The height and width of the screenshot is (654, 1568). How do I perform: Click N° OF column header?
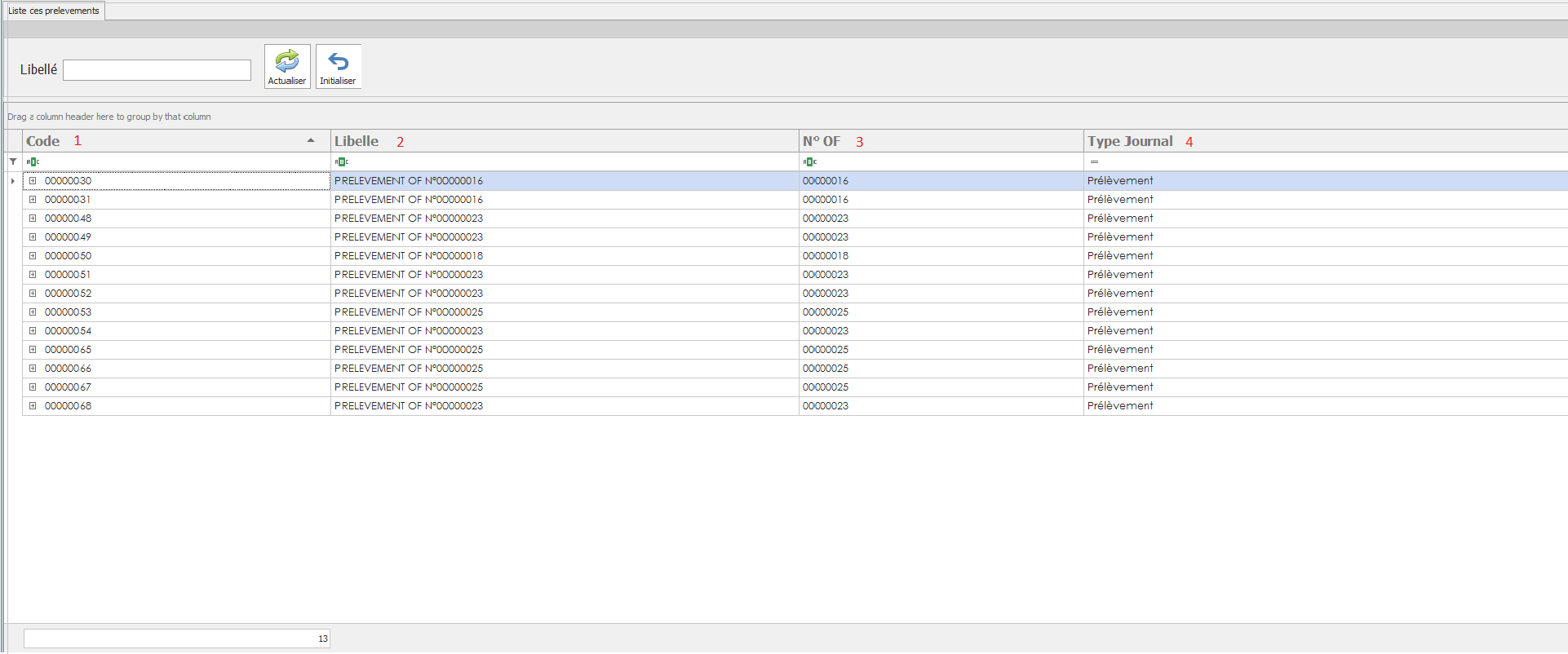(x=821, y=141)
